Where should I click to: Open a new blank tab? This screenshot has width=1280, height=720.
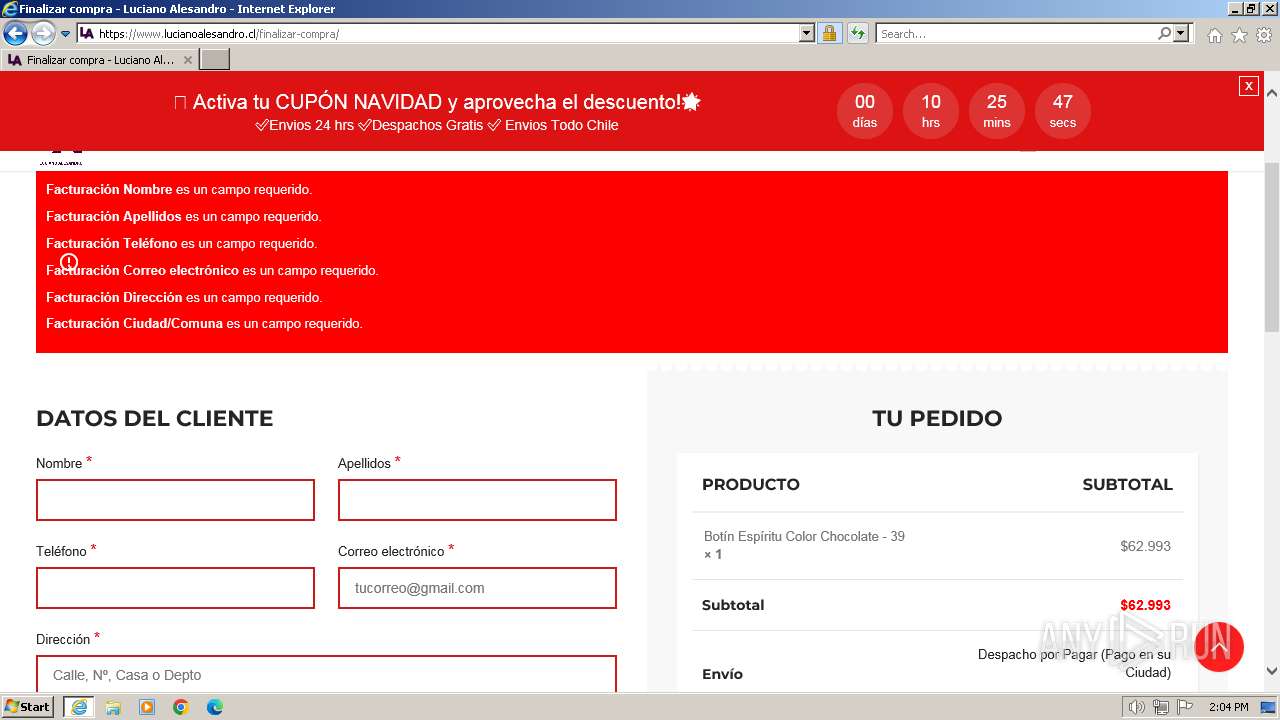[215, 60]
